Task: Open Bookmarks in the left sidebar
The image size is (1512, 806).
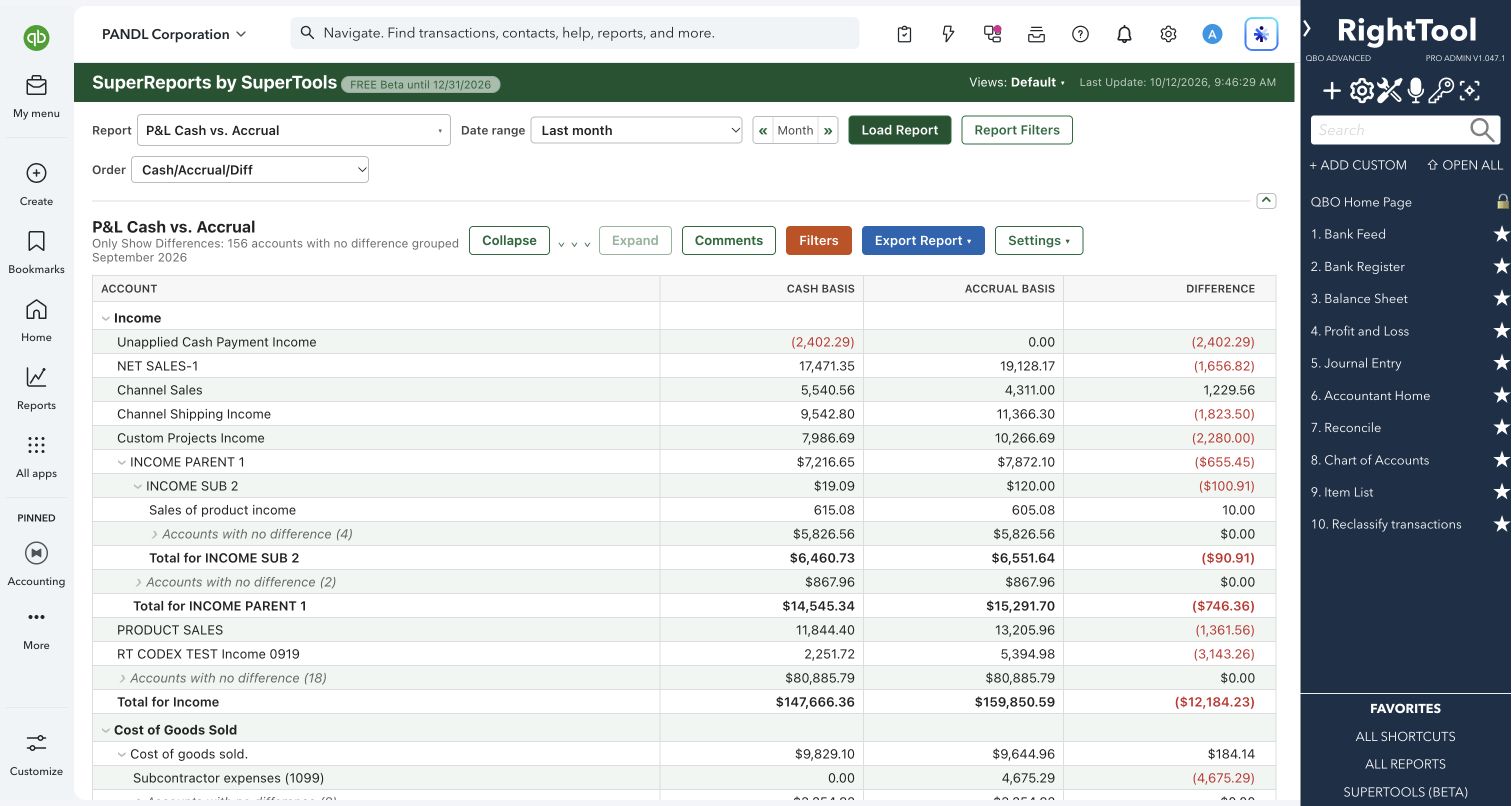Action: (x=36, y=241)
